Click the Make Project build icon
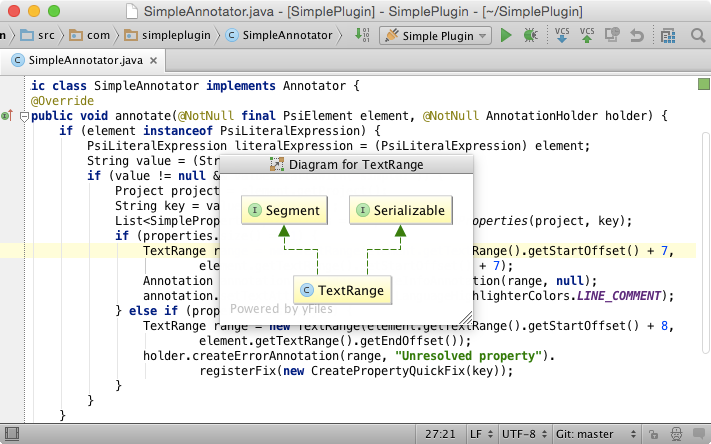The height and width of the screenshot is (444, 711). point(362,35)
